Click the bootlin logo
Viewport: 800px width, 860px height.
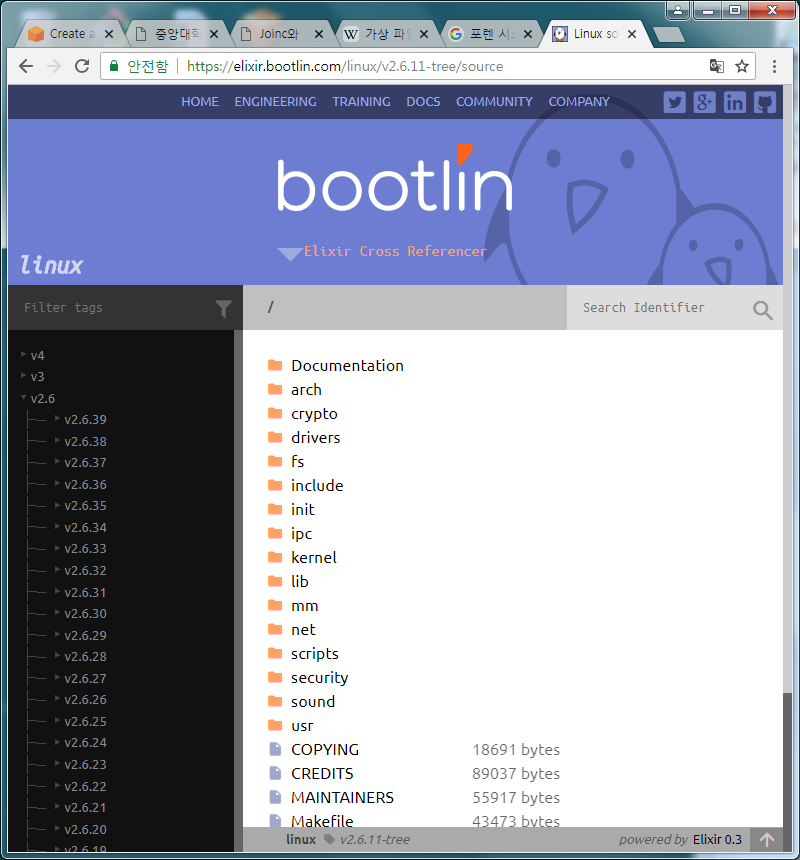tap(395, 178)
